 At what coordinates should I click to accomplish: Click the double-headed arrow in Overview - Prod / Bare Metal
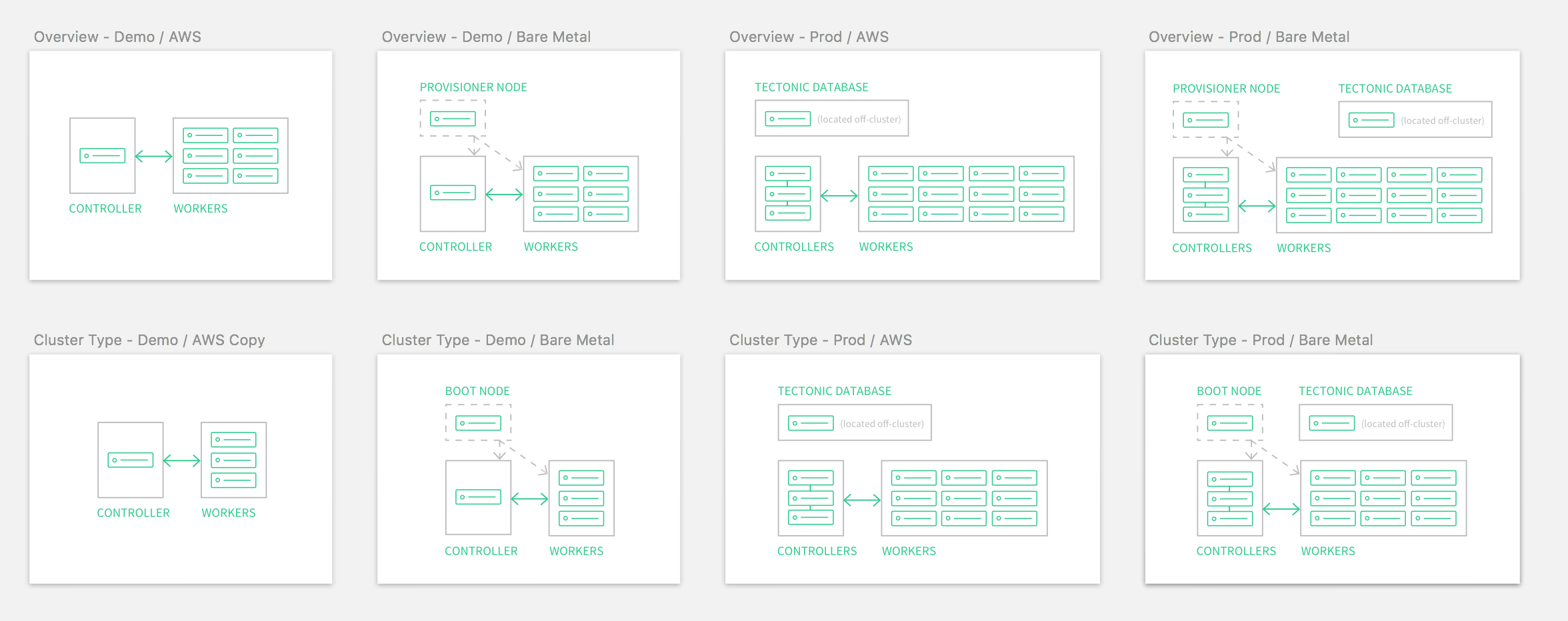tap(1257, 206)
